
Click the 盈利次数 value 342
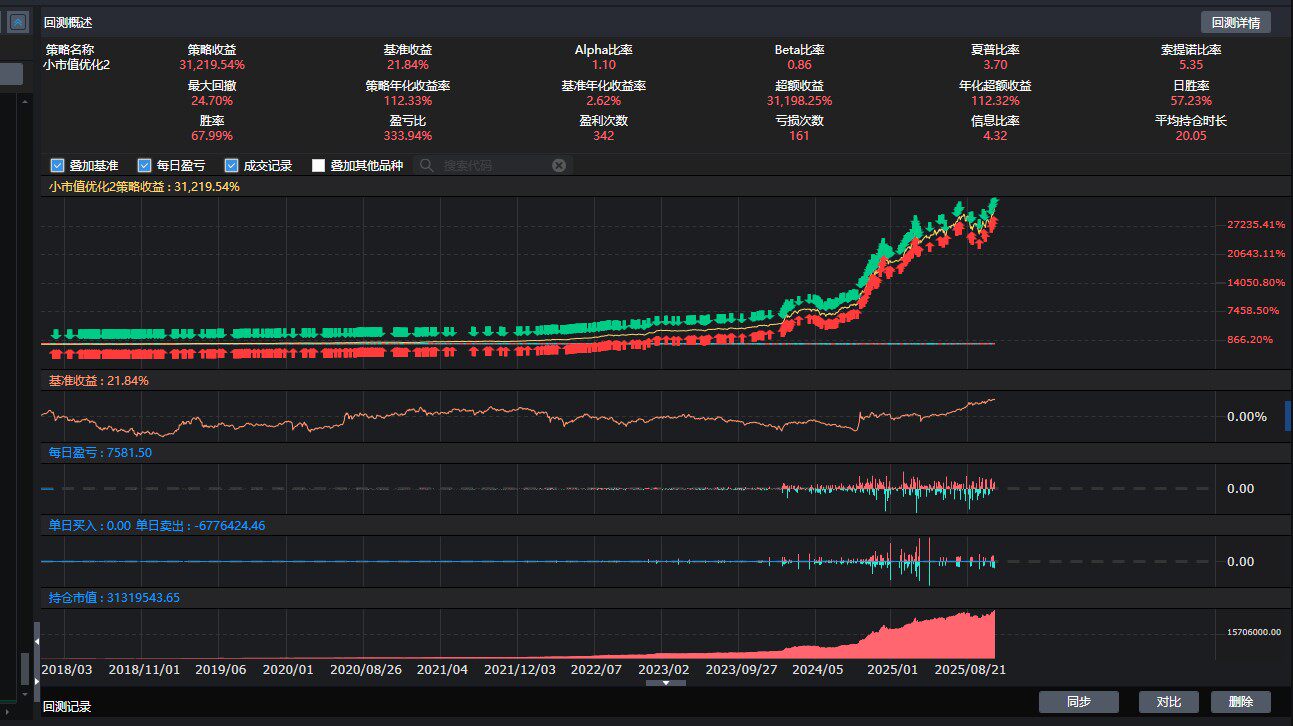(604, 136)
